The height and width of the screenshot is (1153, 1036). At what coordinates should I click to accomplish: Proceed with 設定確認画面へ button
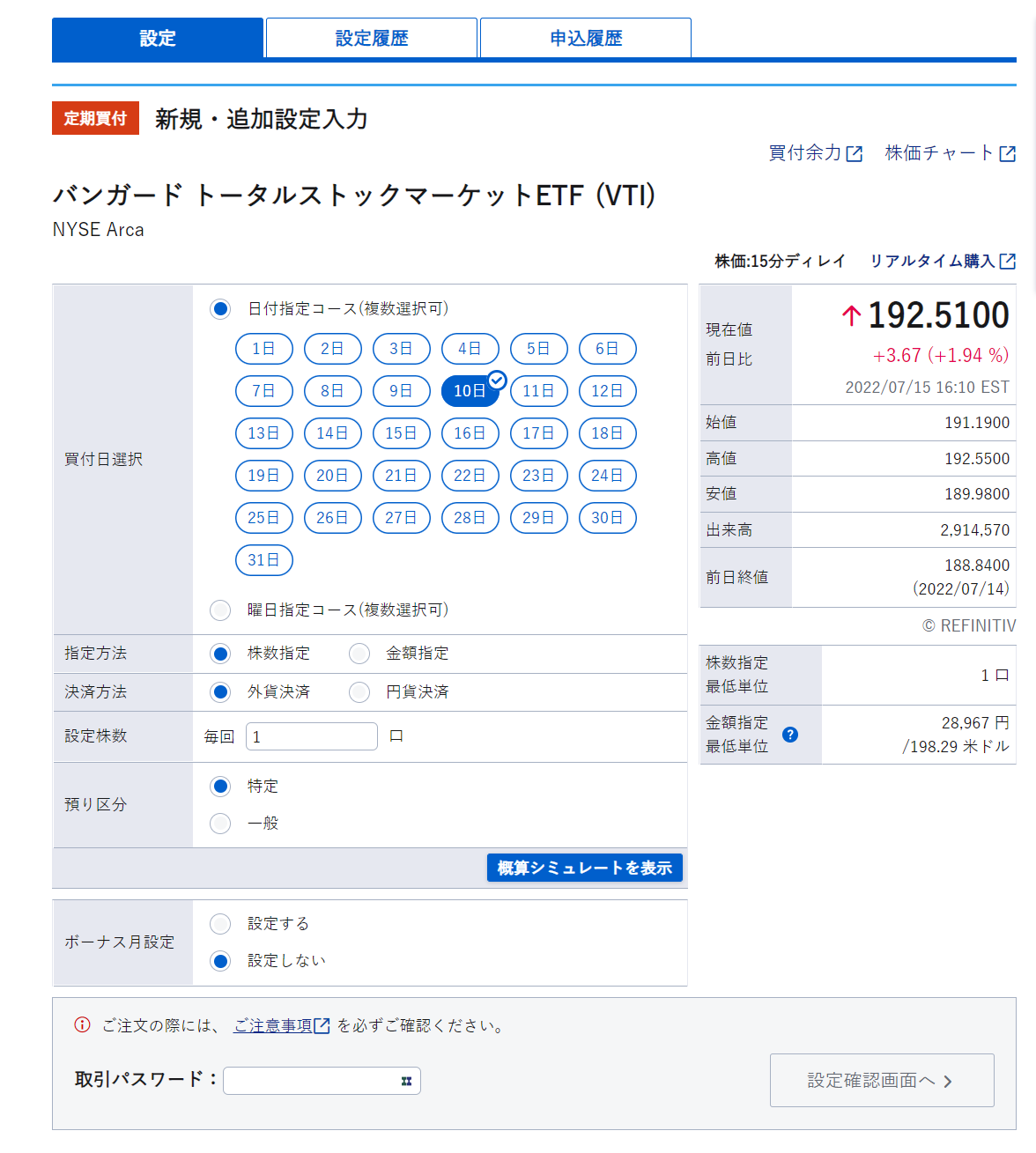click(882, 1081)
